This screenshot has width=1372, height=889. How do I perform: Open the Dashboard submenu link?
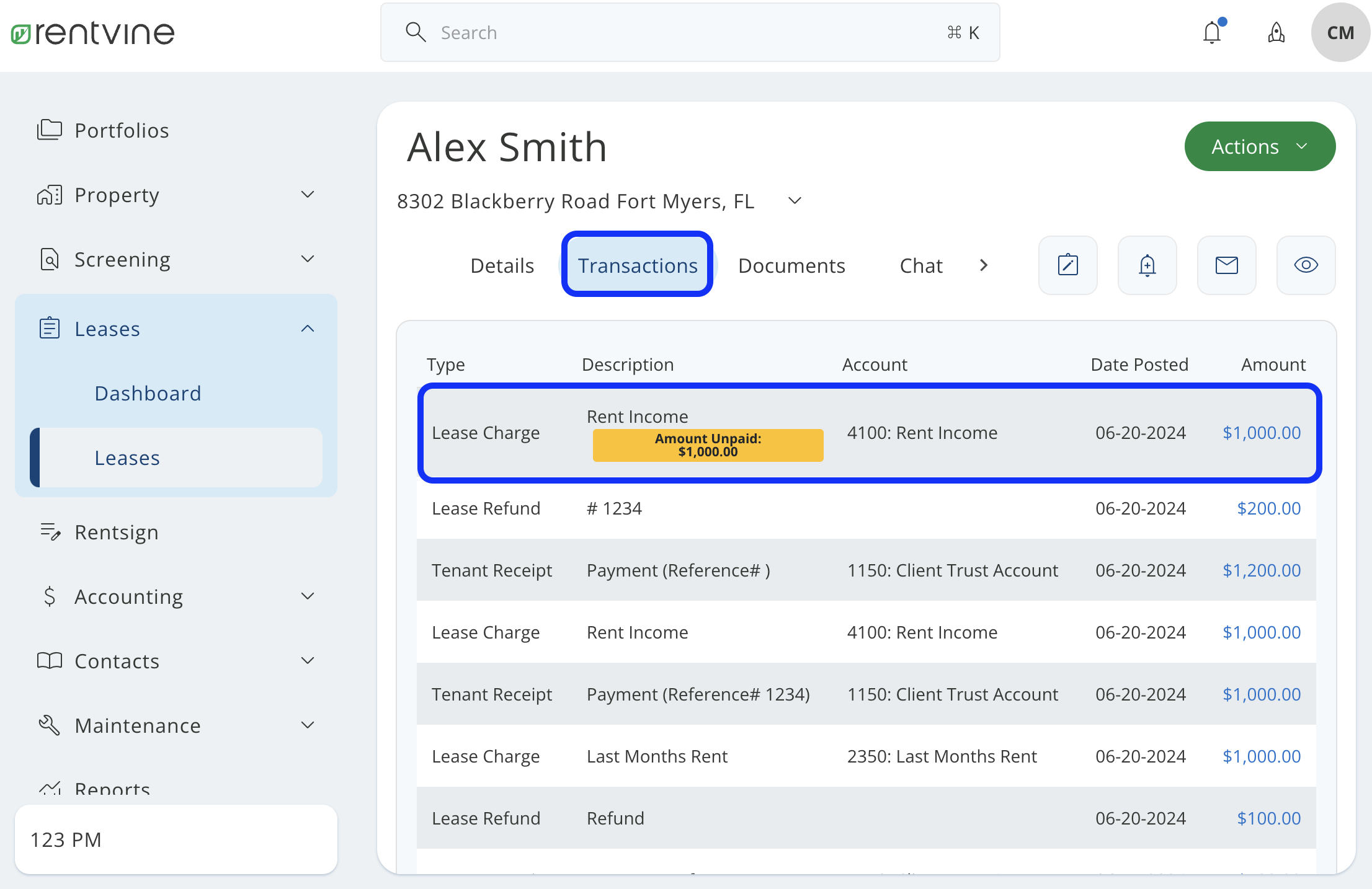(x=148, y=393)
